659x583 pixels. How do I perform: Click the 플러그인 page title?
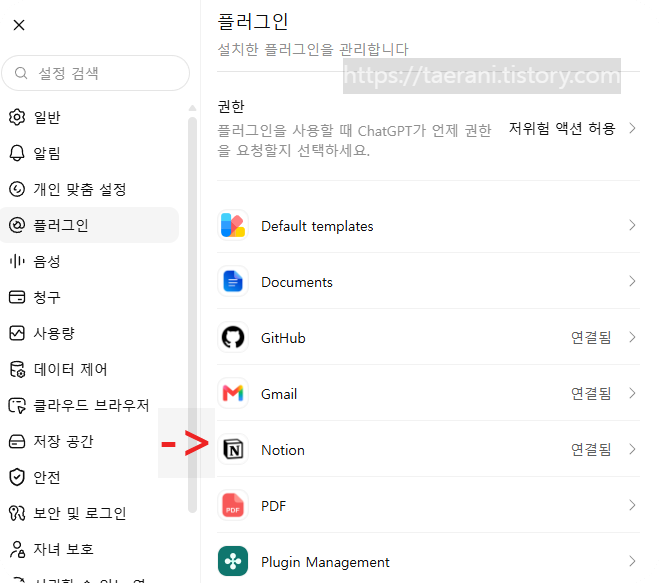pyautogui.click(x=253, y=21)
